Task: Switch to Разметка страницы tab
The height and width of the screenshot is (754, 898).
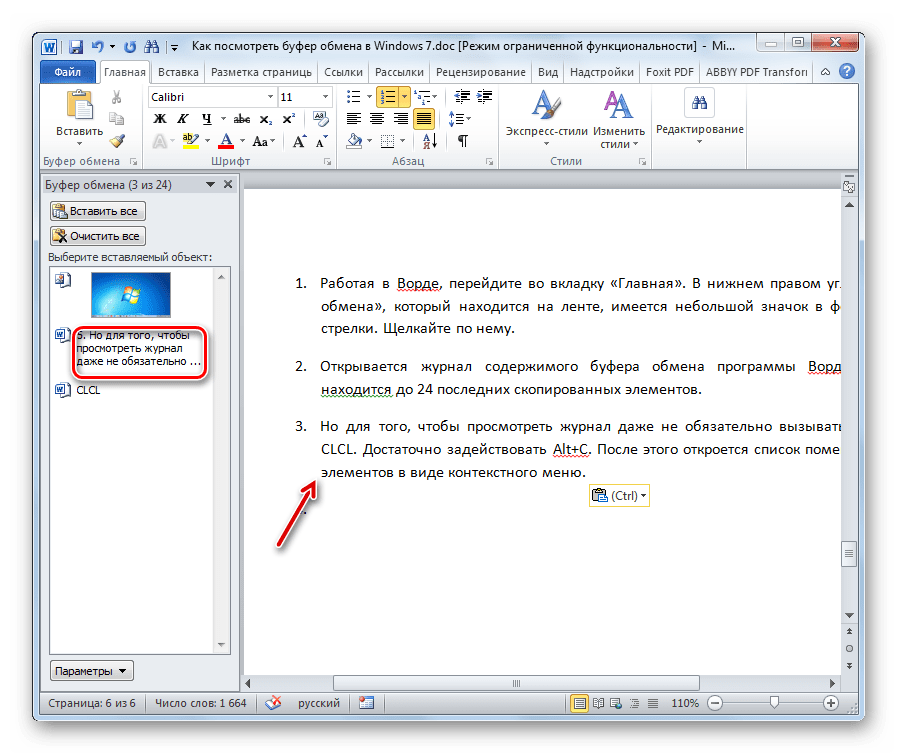Action: 261,72
